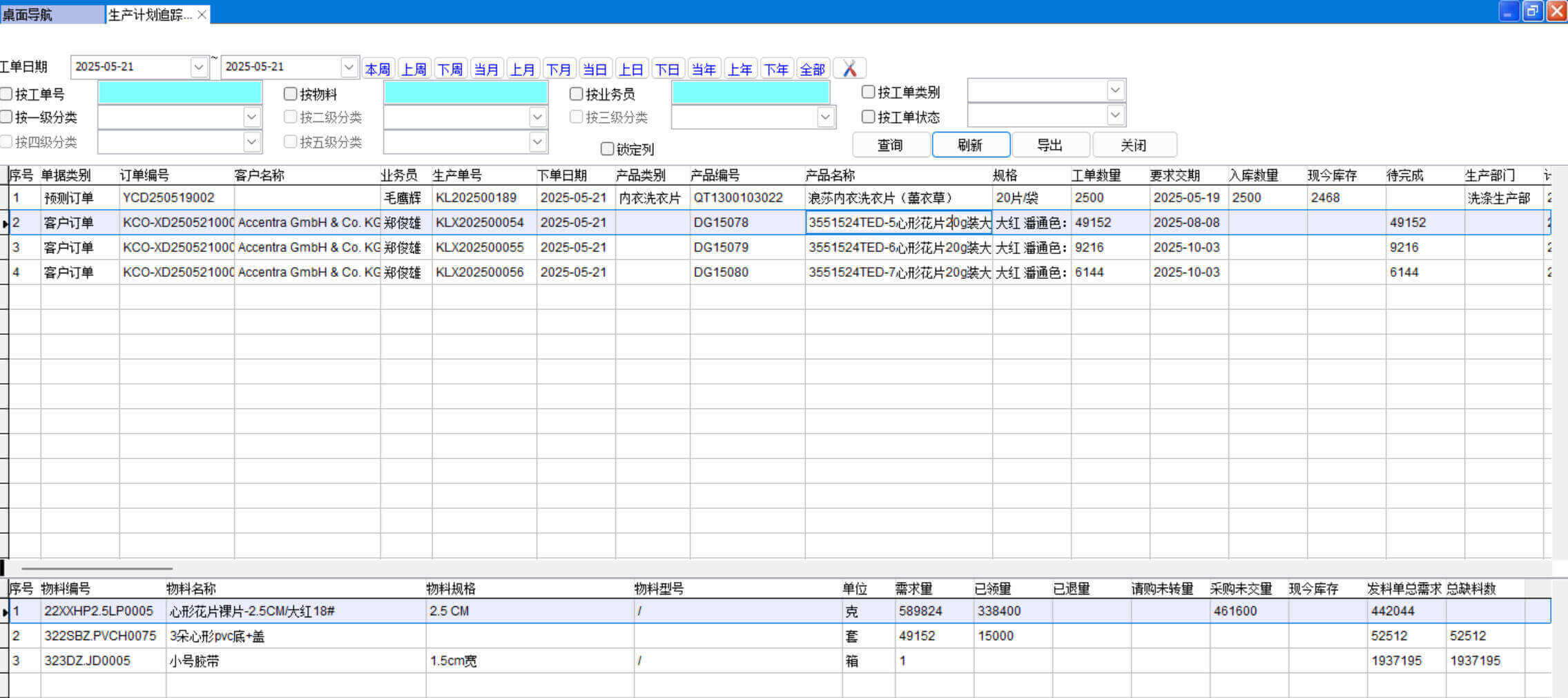Click the 导出 button

point(1049,145)
